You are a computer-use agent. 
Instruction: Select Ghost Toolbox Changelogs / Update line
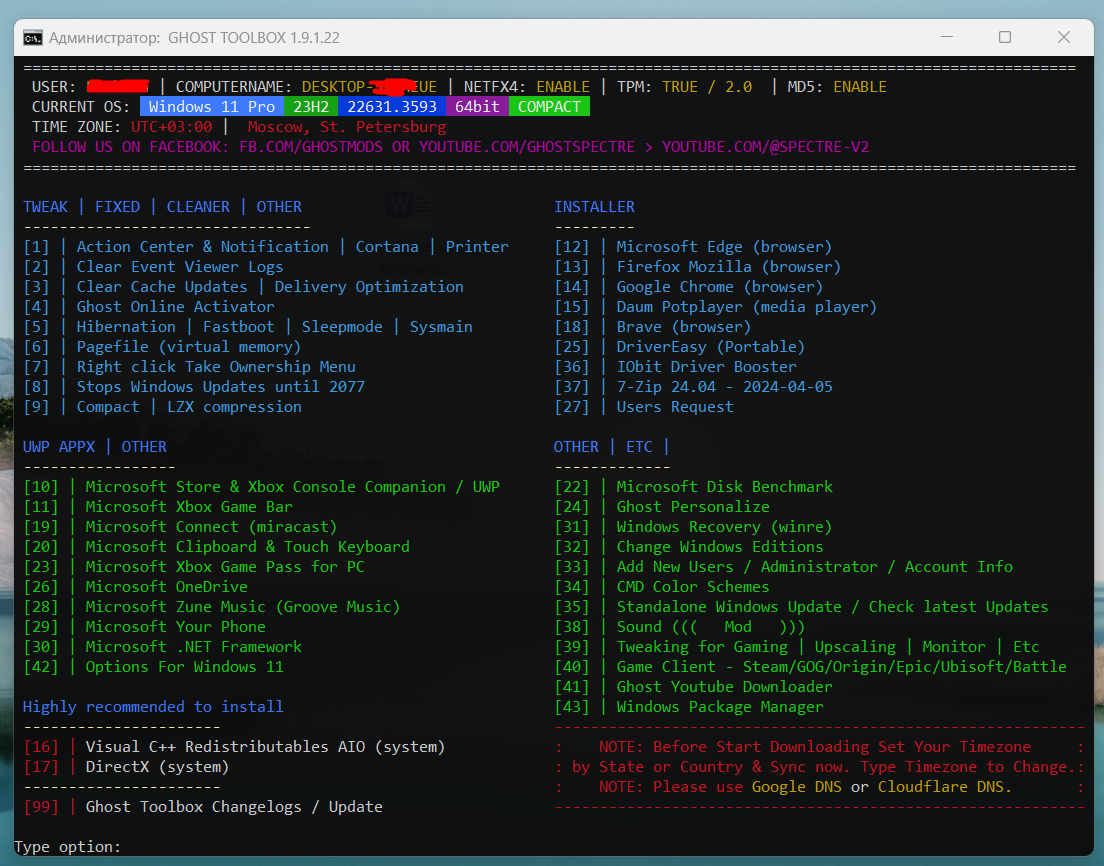tap(233, 807)
